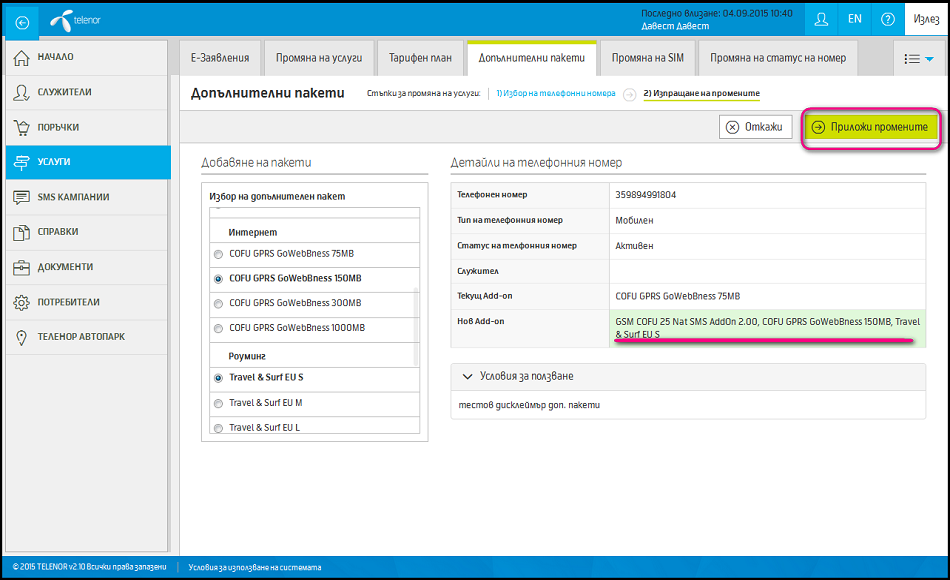Open ПОТРЕБИТЕЛИ in the sidebar

(x=87, y=302)
